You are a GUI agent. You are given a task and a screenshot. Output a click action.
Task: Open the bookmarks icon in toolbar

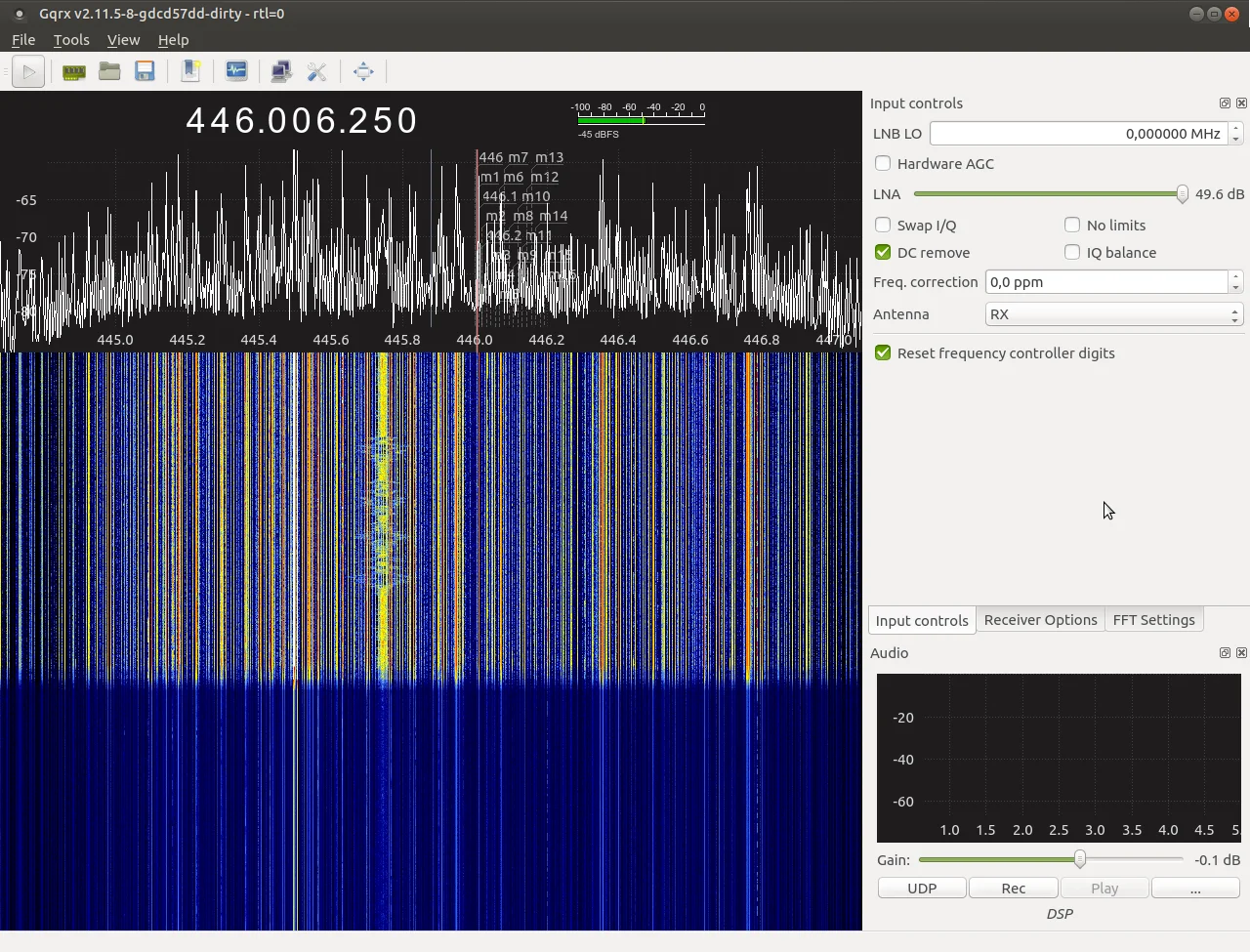point(191,71)
